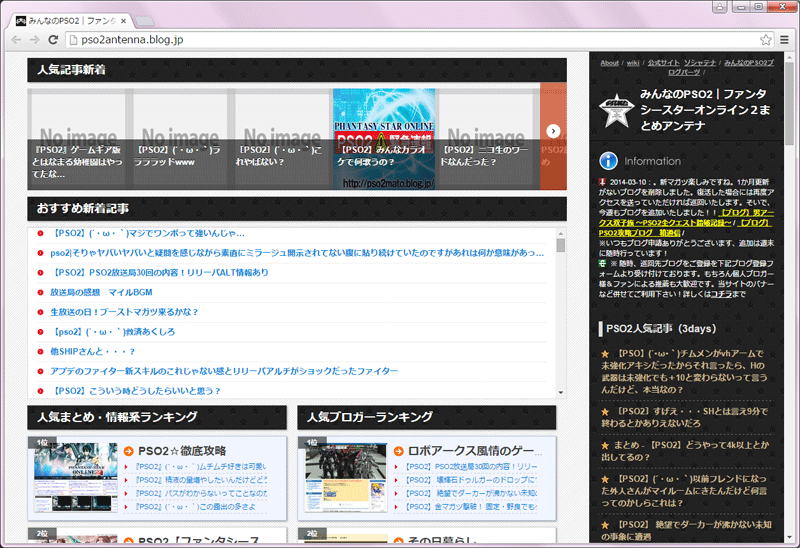This screenshot has width=800, height=548.
Task: Click the blue Information icon
Action: tap(608, 161)
